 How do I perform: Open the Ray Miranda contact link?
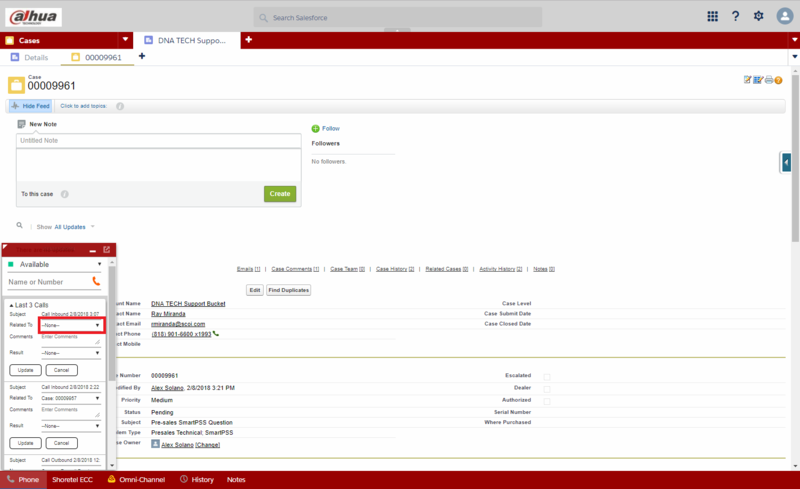168,314
